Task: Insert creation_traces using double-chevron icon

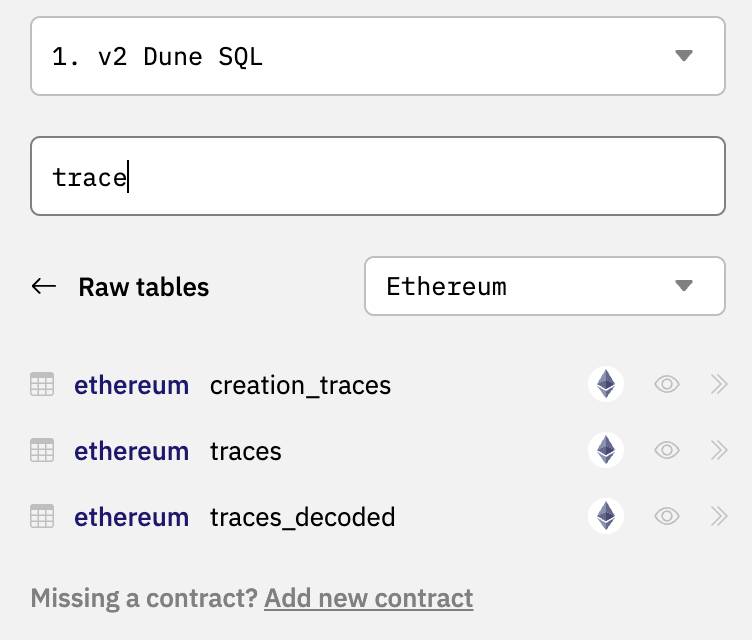Action: coord(719,384)
